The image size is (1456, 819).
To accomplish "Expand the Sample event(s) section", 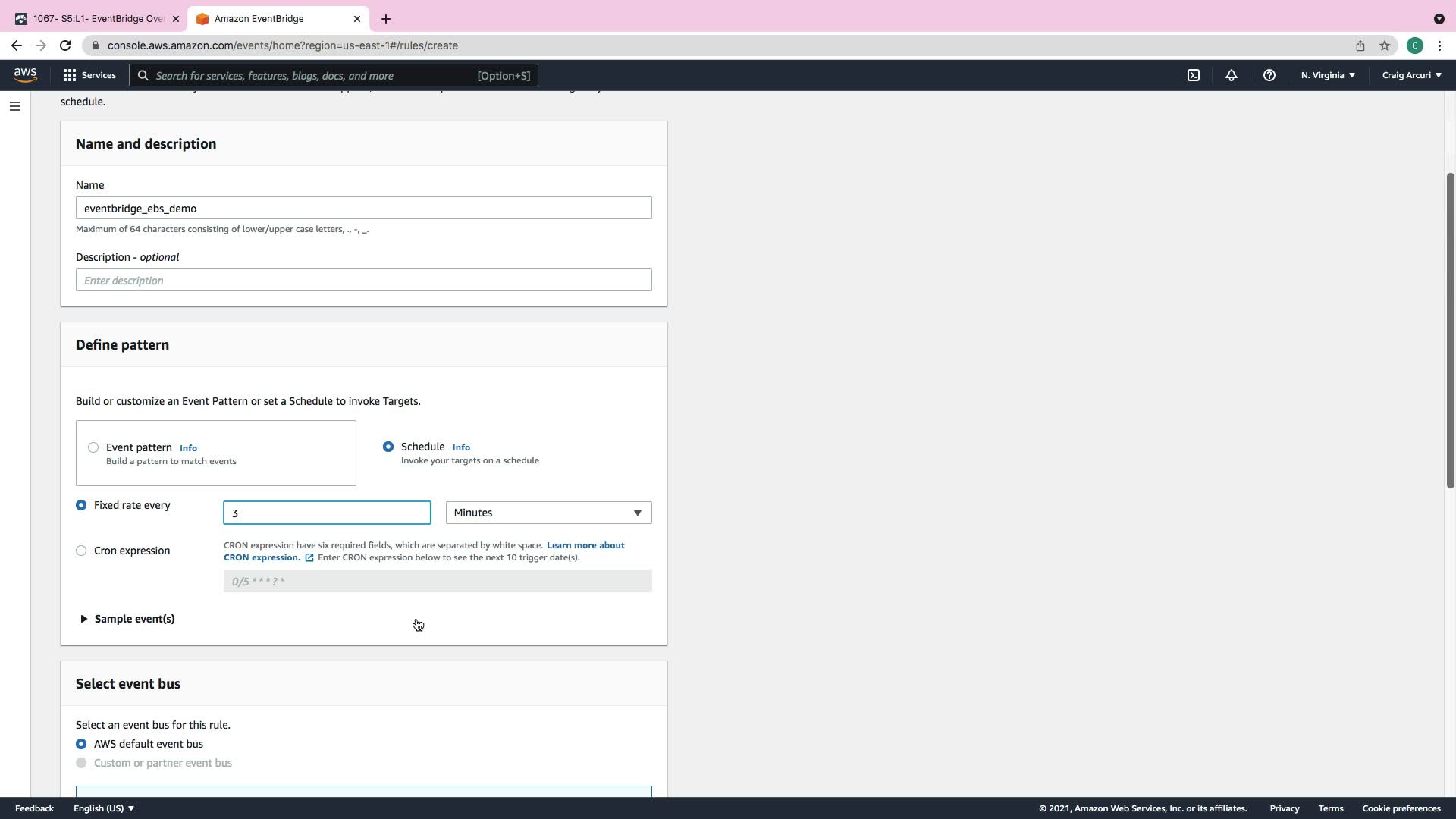I will pos(127,619).
